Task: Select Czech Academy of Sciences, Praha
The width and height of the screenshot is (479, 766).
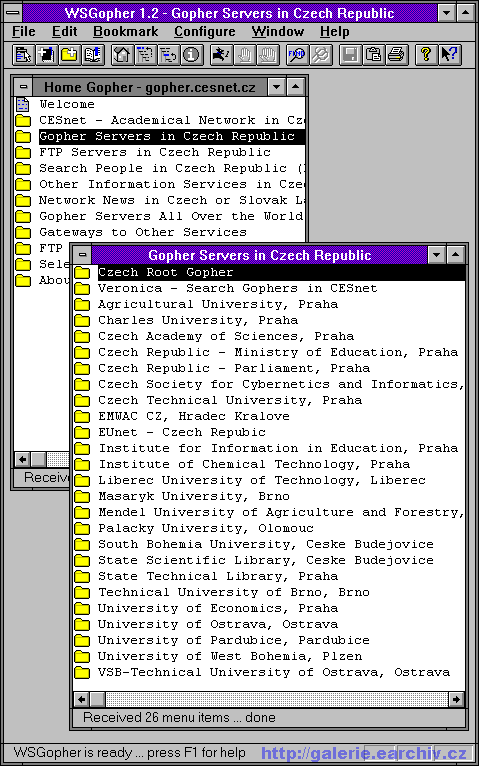Action: pos(226,337)
